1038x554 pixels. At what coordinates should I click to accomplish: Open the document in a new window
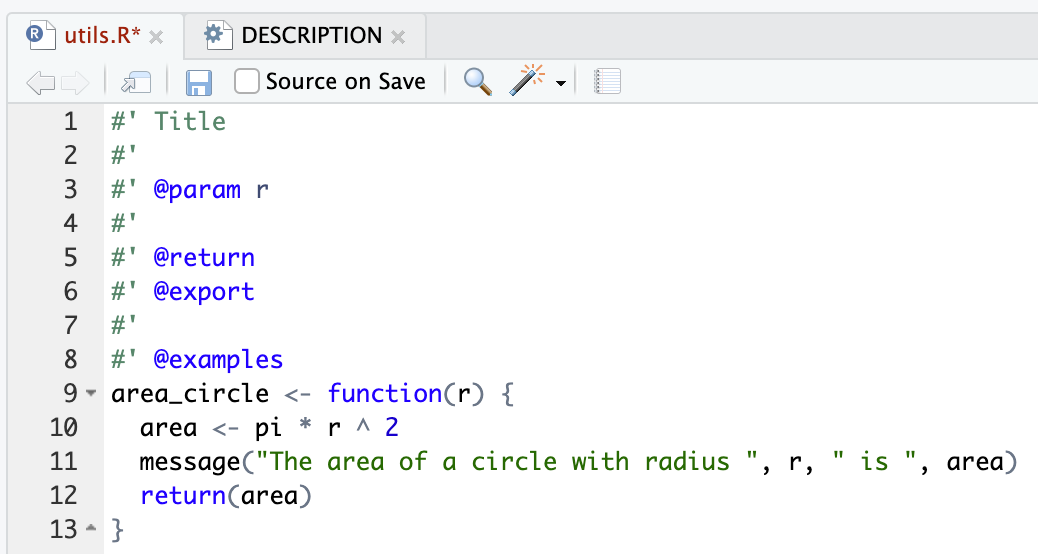point(135,82)
